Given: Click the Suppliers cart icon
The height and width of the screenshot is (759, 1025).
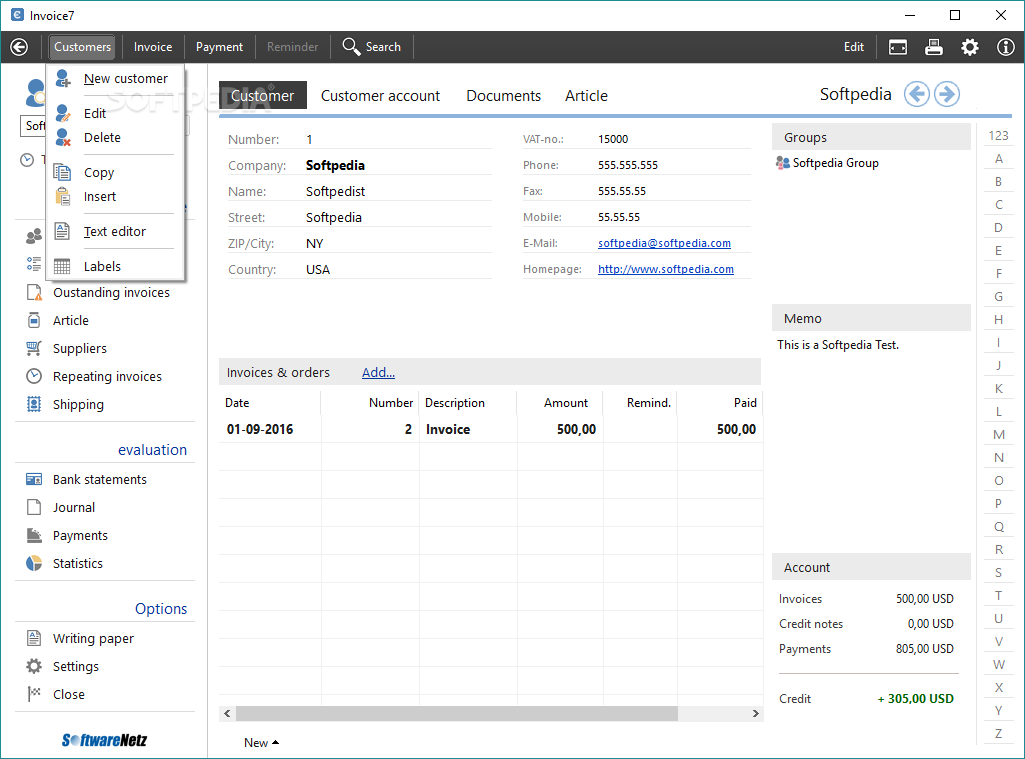Looking at the screenshot, I should [x=34, y=348].
